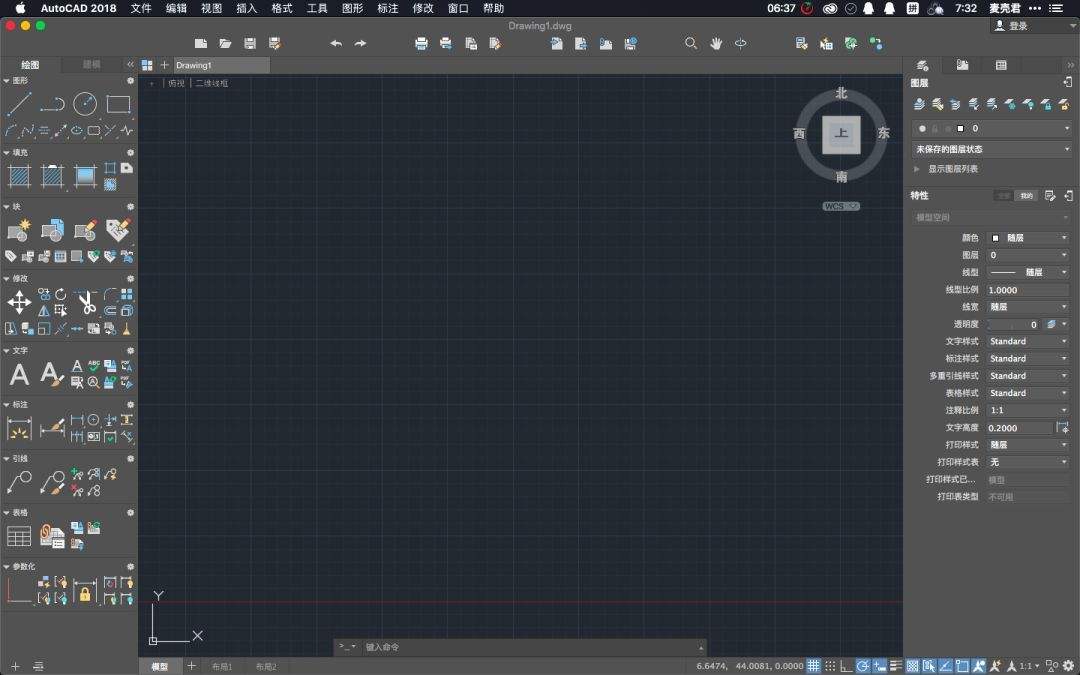Click the layer 0 color swatch
Screen dimensions: 1080x675
tap(961, 129)
